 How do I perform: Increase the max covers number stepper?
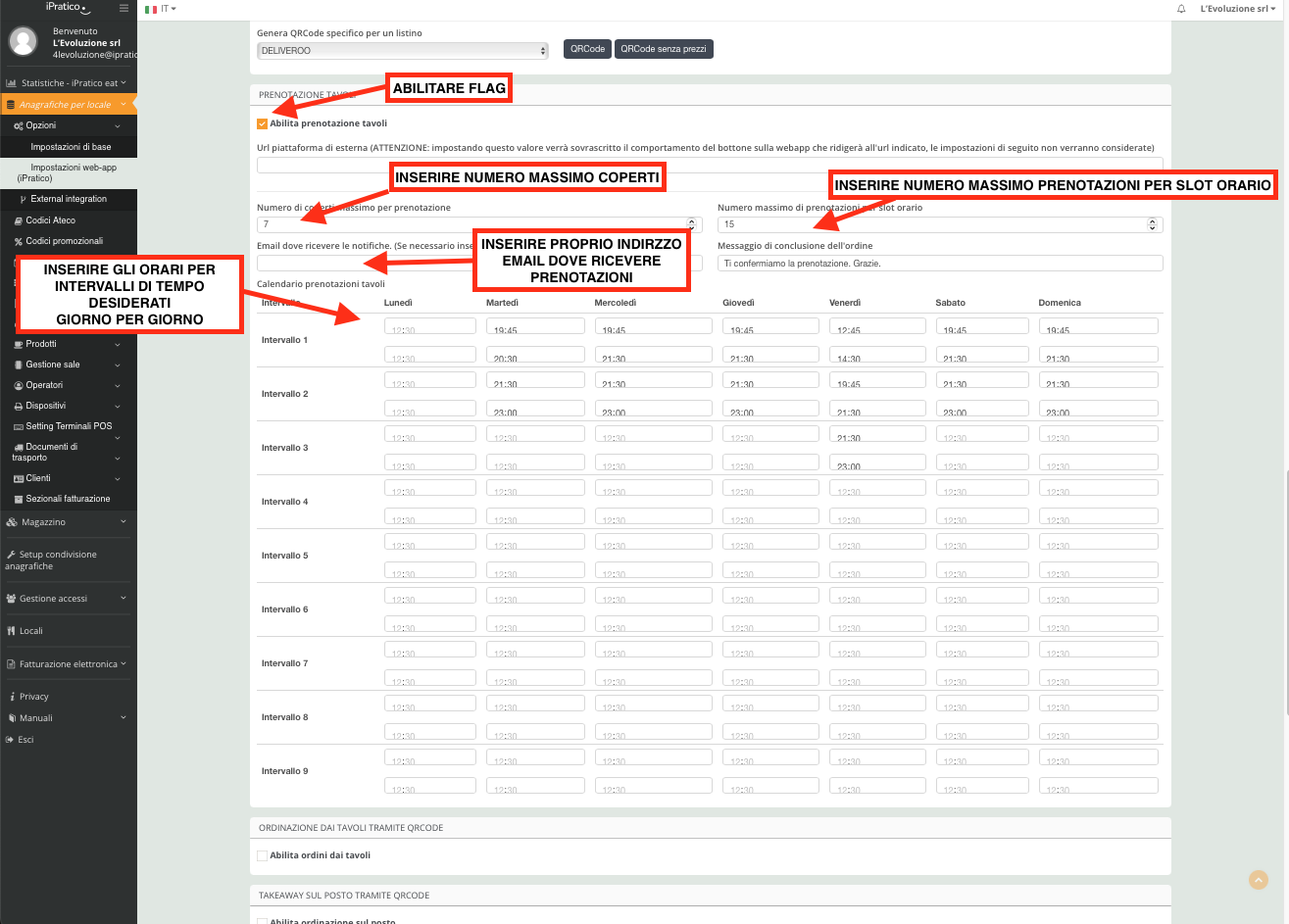point(692,220)
